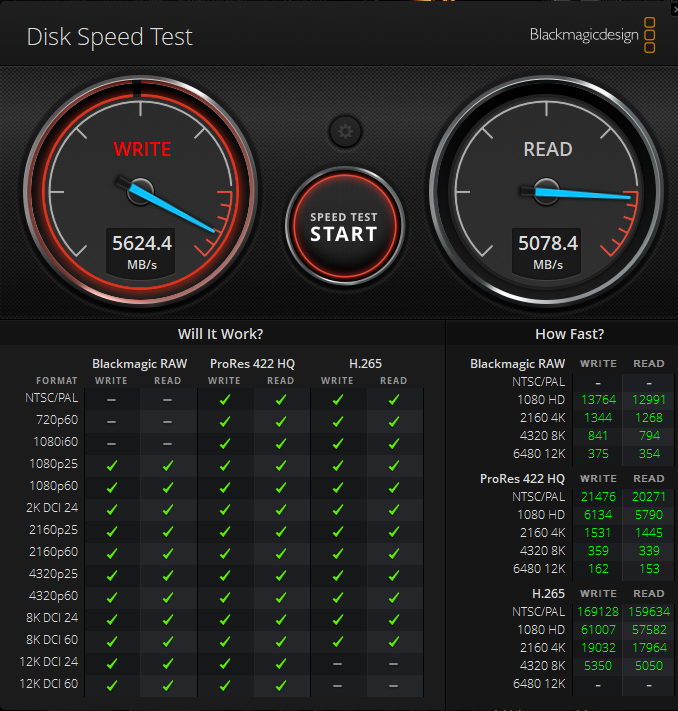
Task: Click Blackmagic RAW read dash for 720p60
Action: (x=168, y=422)
